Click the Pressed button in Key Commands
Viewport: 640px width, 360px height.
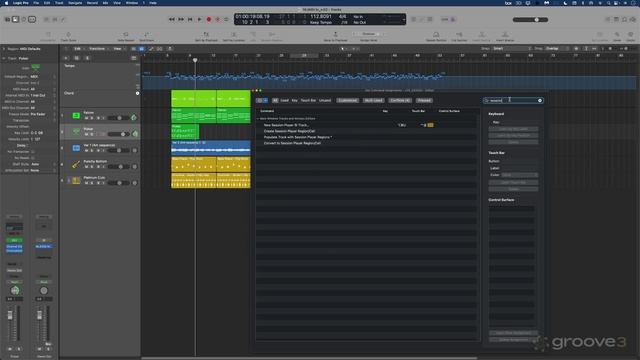(x=424, y=100)
